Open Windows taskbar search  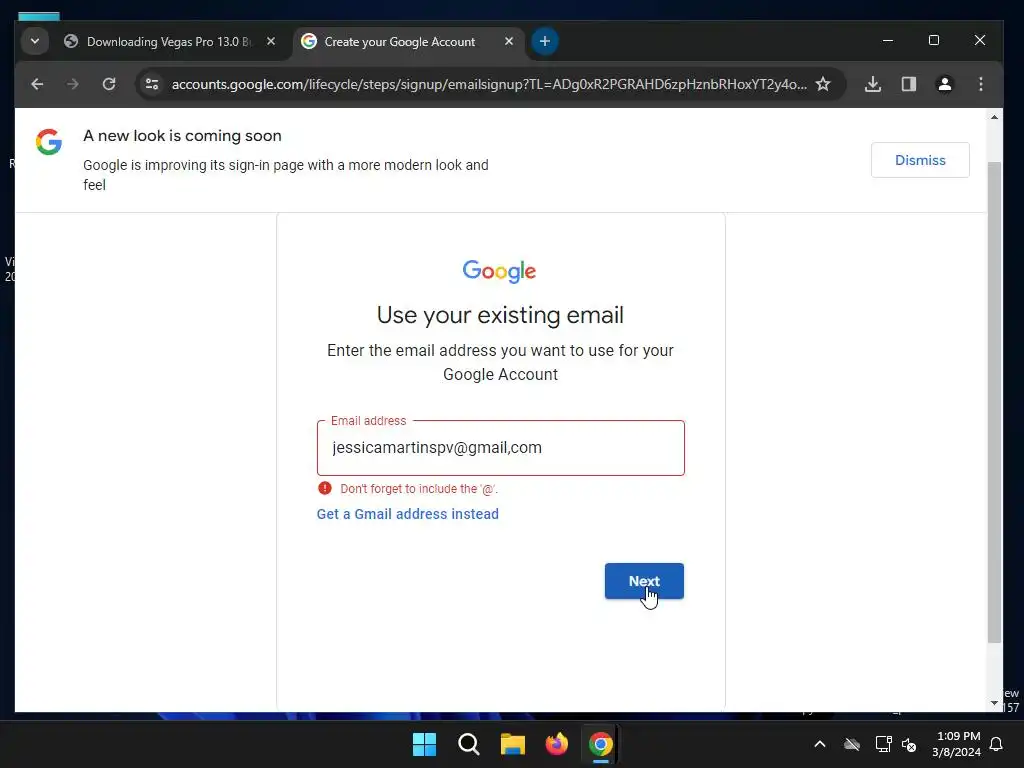click(468, 744)
